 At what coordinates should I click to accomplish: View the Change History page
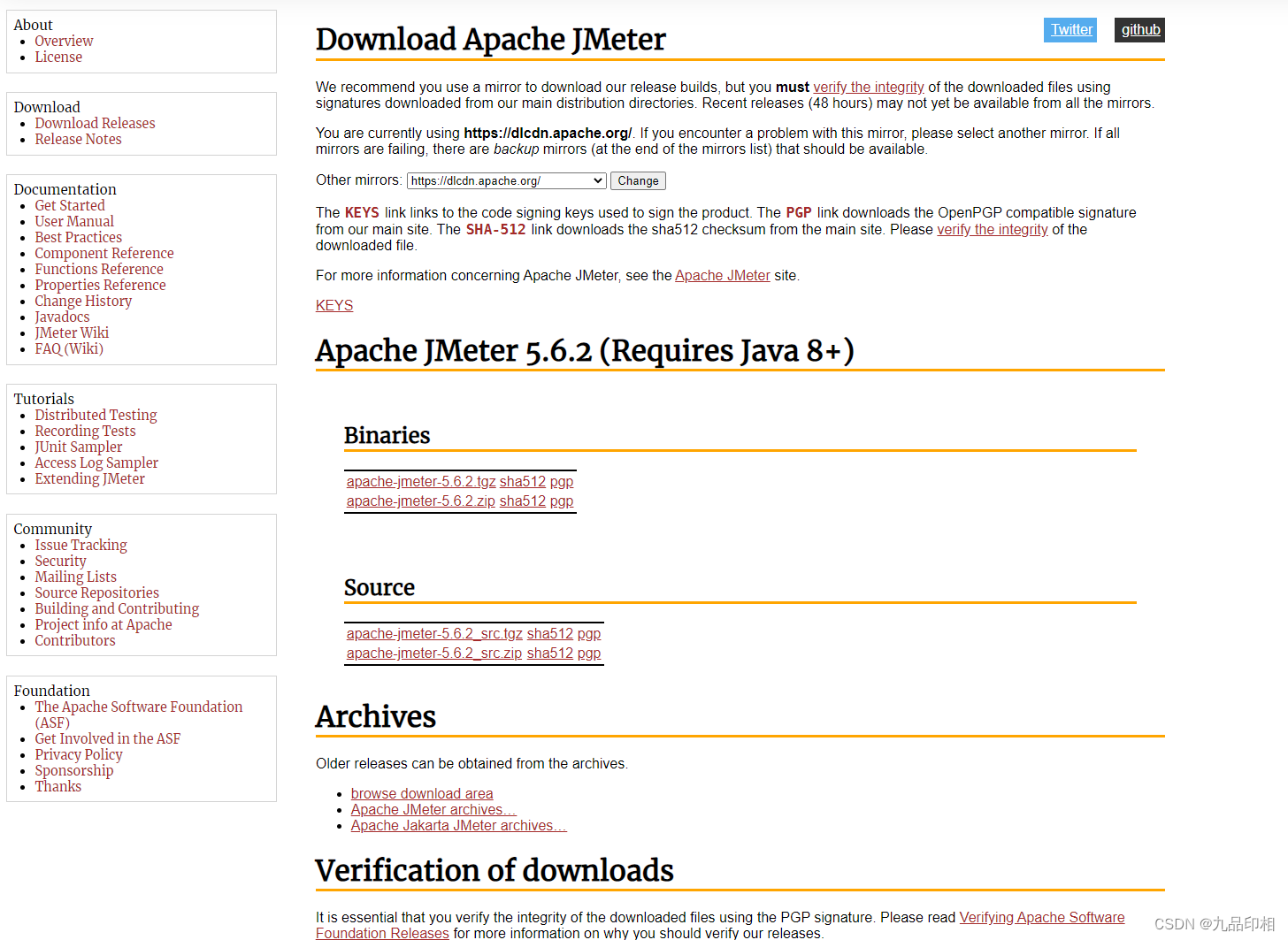83,302
